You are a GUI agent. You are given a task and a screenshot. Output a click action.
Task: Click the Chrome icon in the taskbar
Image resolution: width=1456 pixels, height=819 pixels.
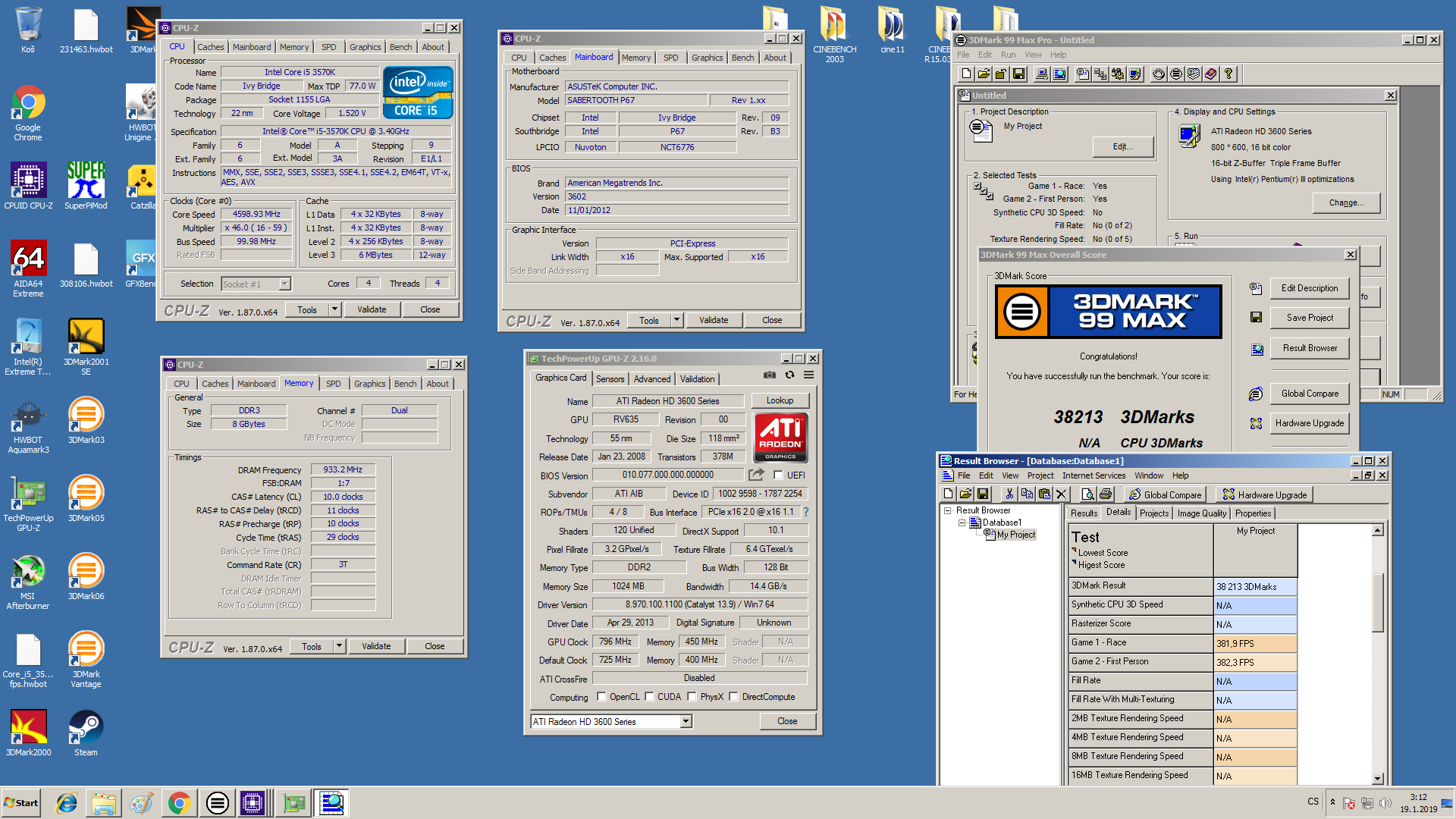pyautogui.click(x=179, y=803)
